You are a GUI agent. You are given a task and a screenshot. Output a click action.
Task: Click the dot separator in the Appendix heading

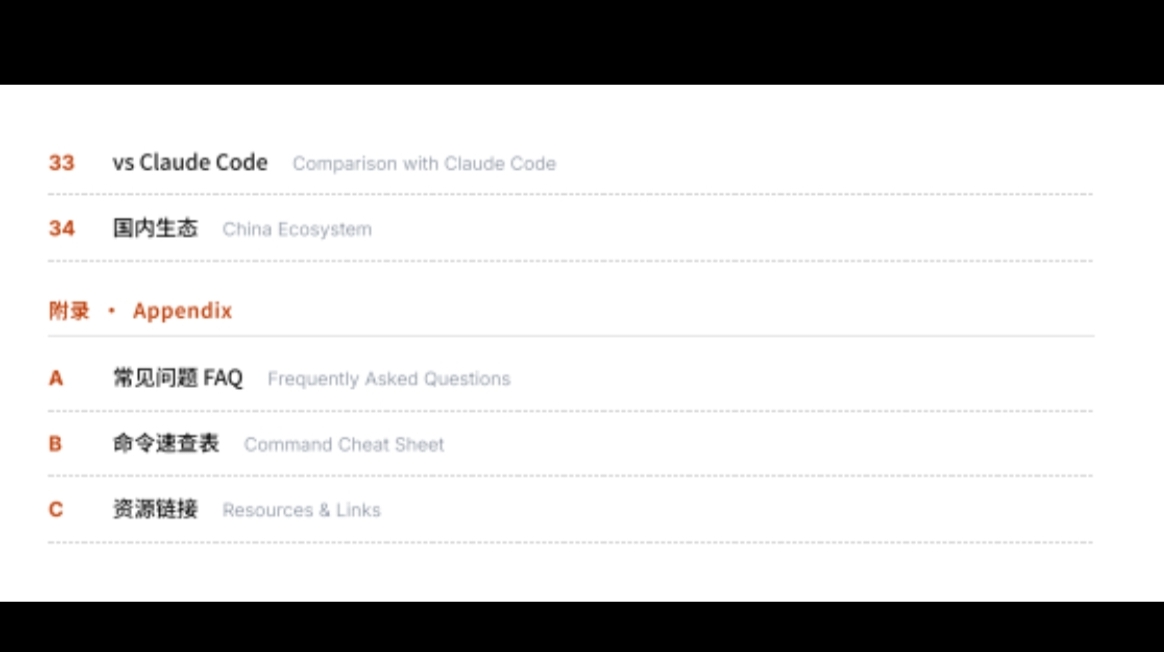coord(111,311)
